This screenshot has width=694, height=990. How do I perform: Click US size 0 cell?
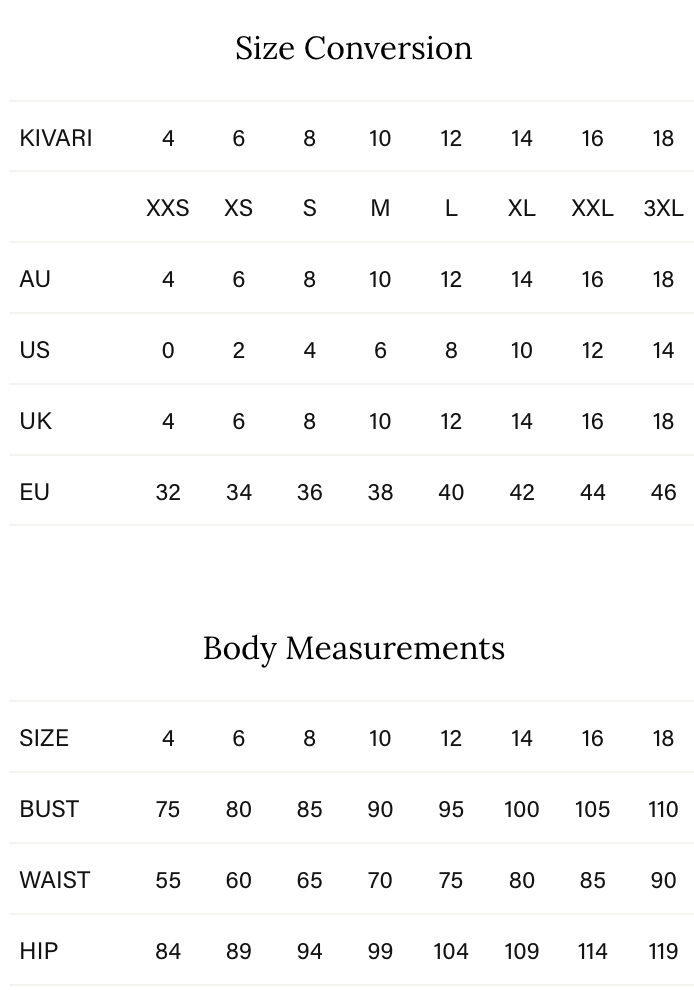[167, 350]
